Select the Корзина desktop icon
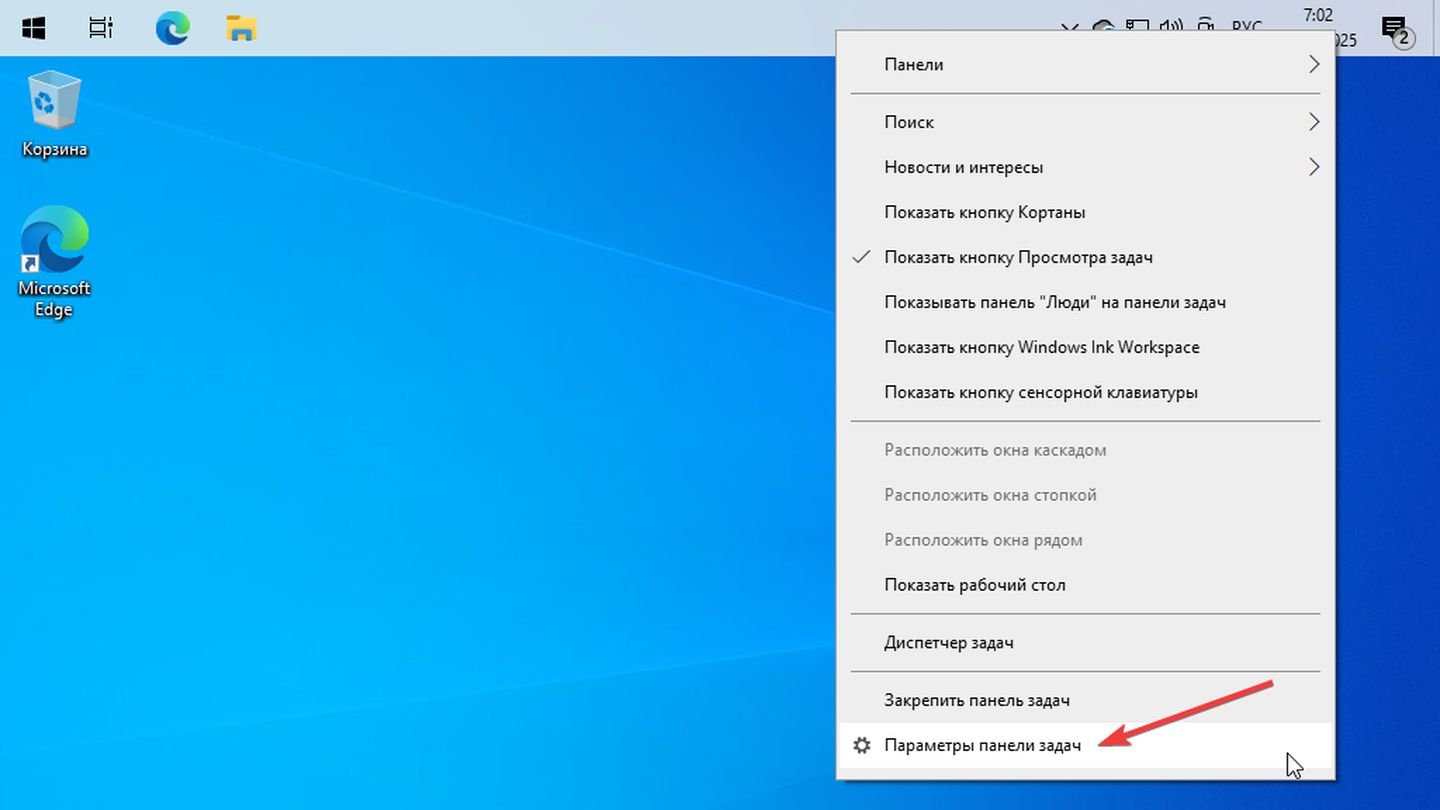1440x810 pixels. (54, 114)
